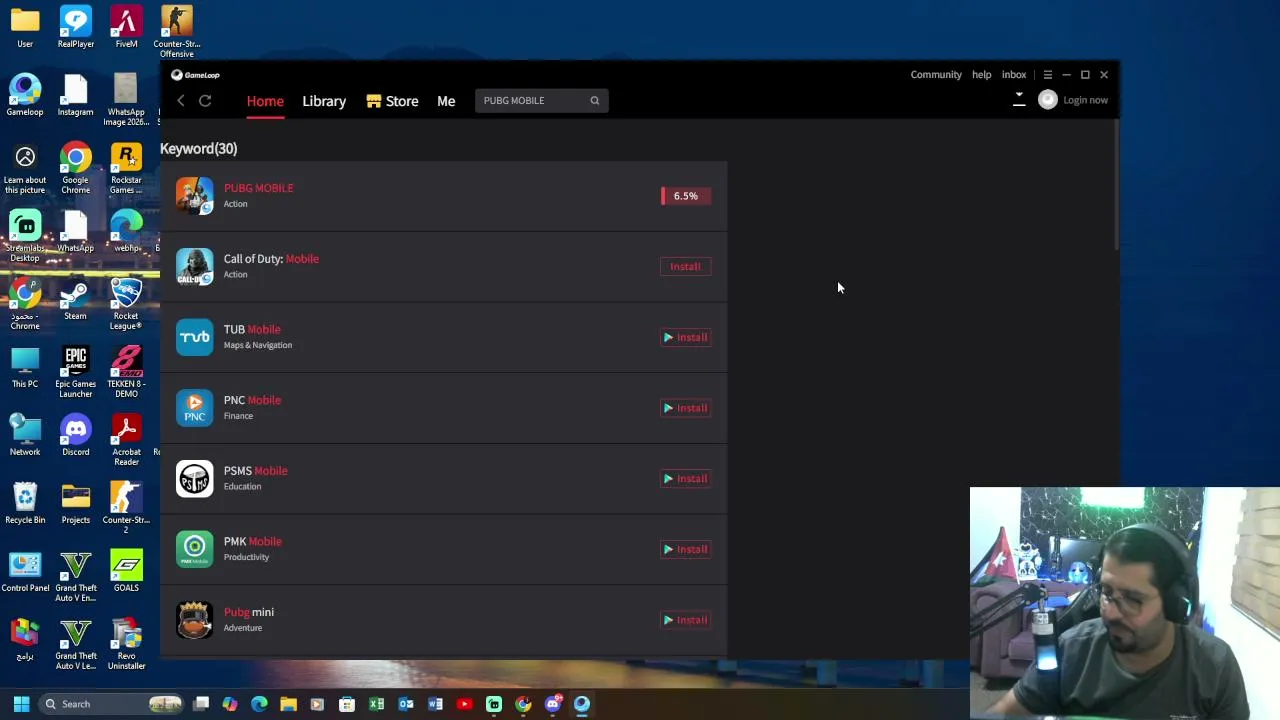Open the PNC Mobile app icon
This screenshot has width=1280, height=720.
tap(194, 408)
